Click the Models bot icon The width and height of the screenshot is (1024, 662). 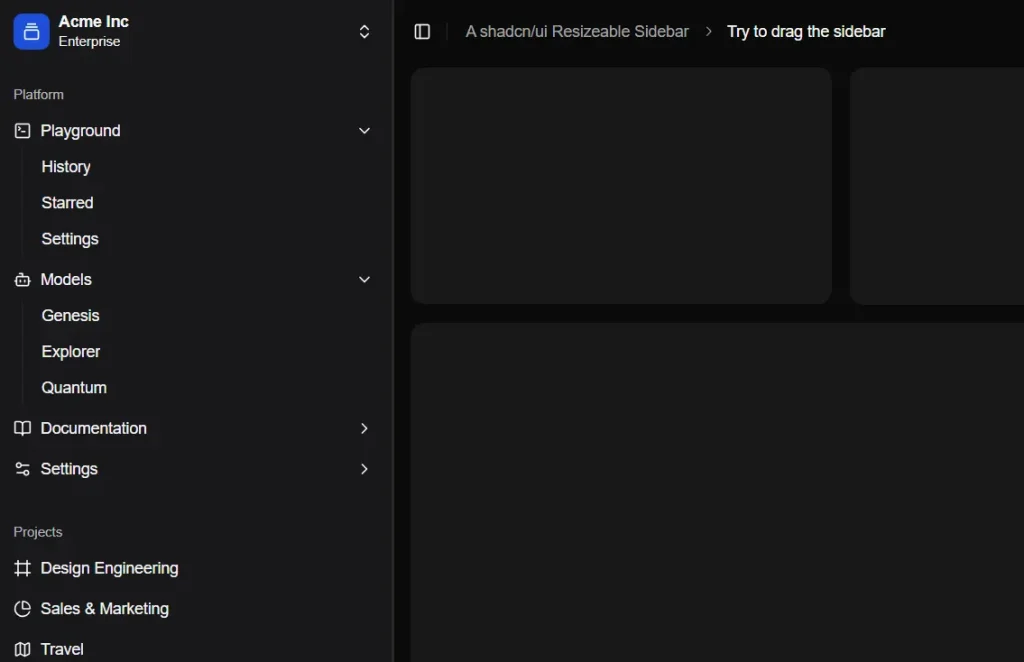(22, 279)
